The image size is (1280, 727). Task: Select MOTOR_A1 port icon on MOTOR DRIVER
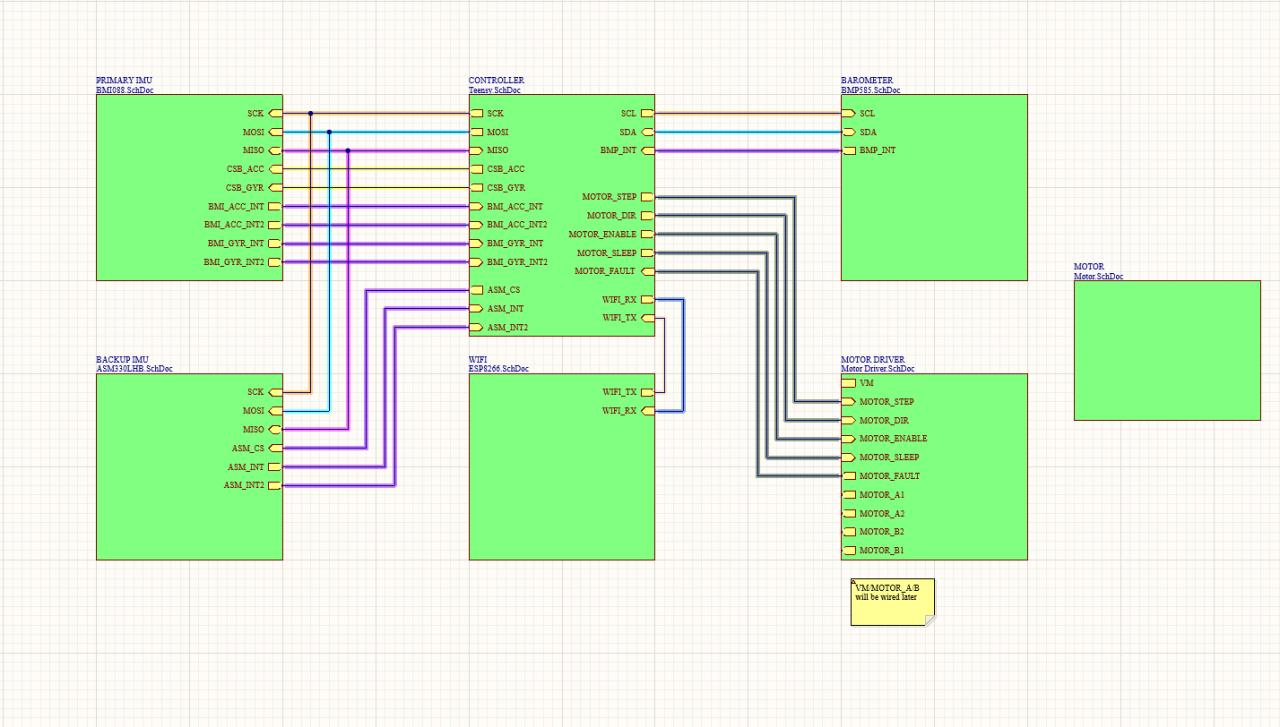(x=849, y=494)
